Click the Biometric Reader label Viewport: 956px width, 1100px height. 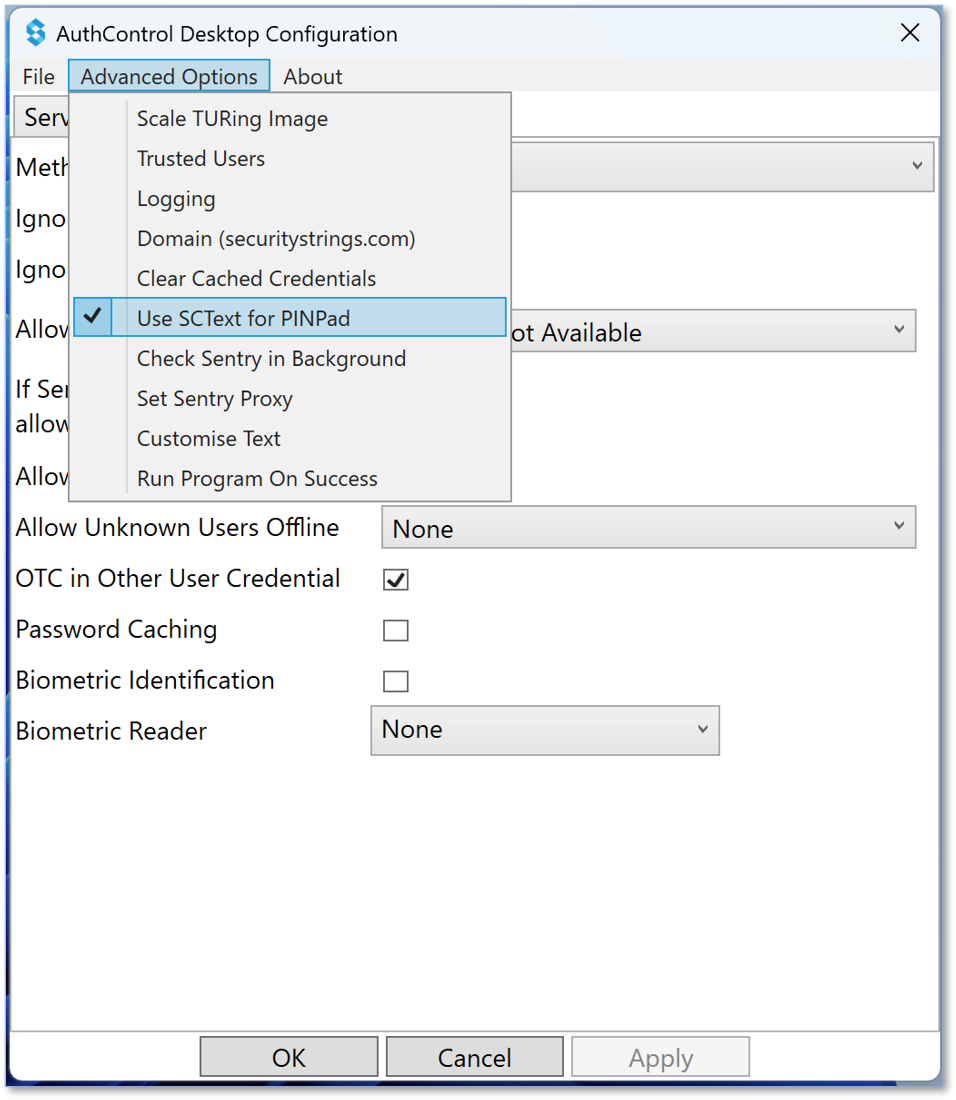112,731
